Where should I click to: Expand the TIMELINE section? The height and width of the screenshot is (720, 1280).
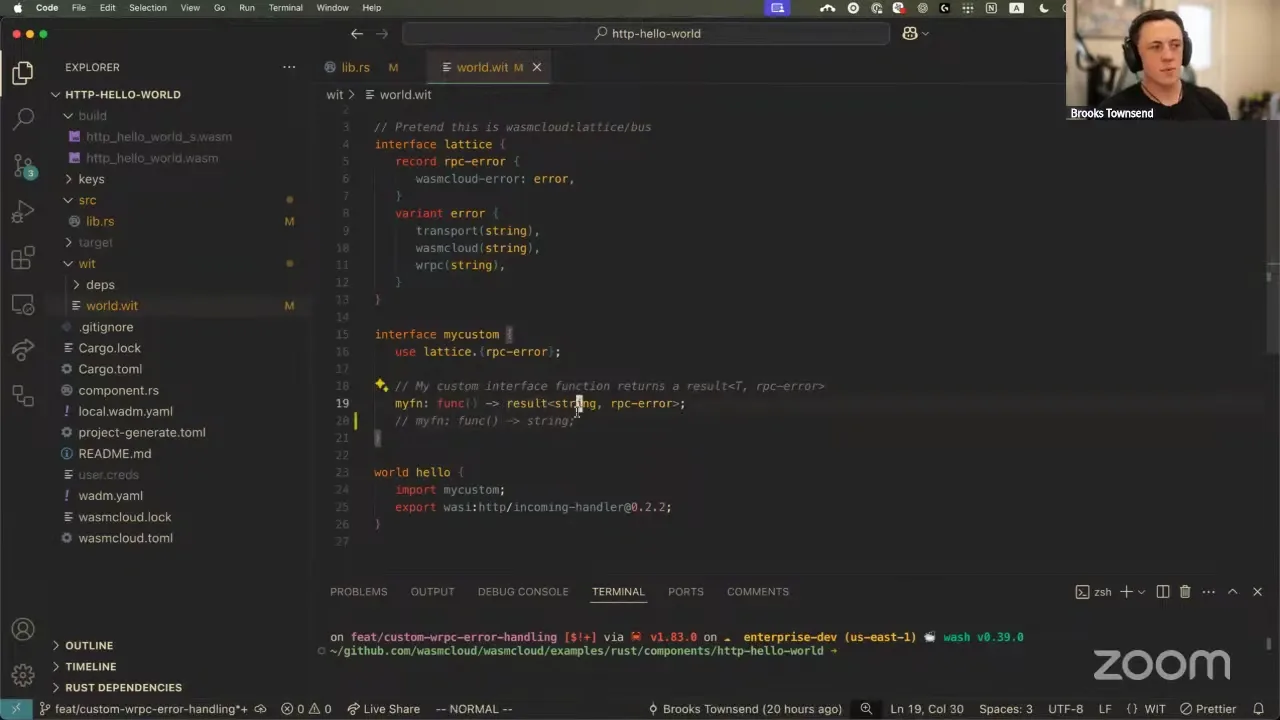[x=90, y=666]
